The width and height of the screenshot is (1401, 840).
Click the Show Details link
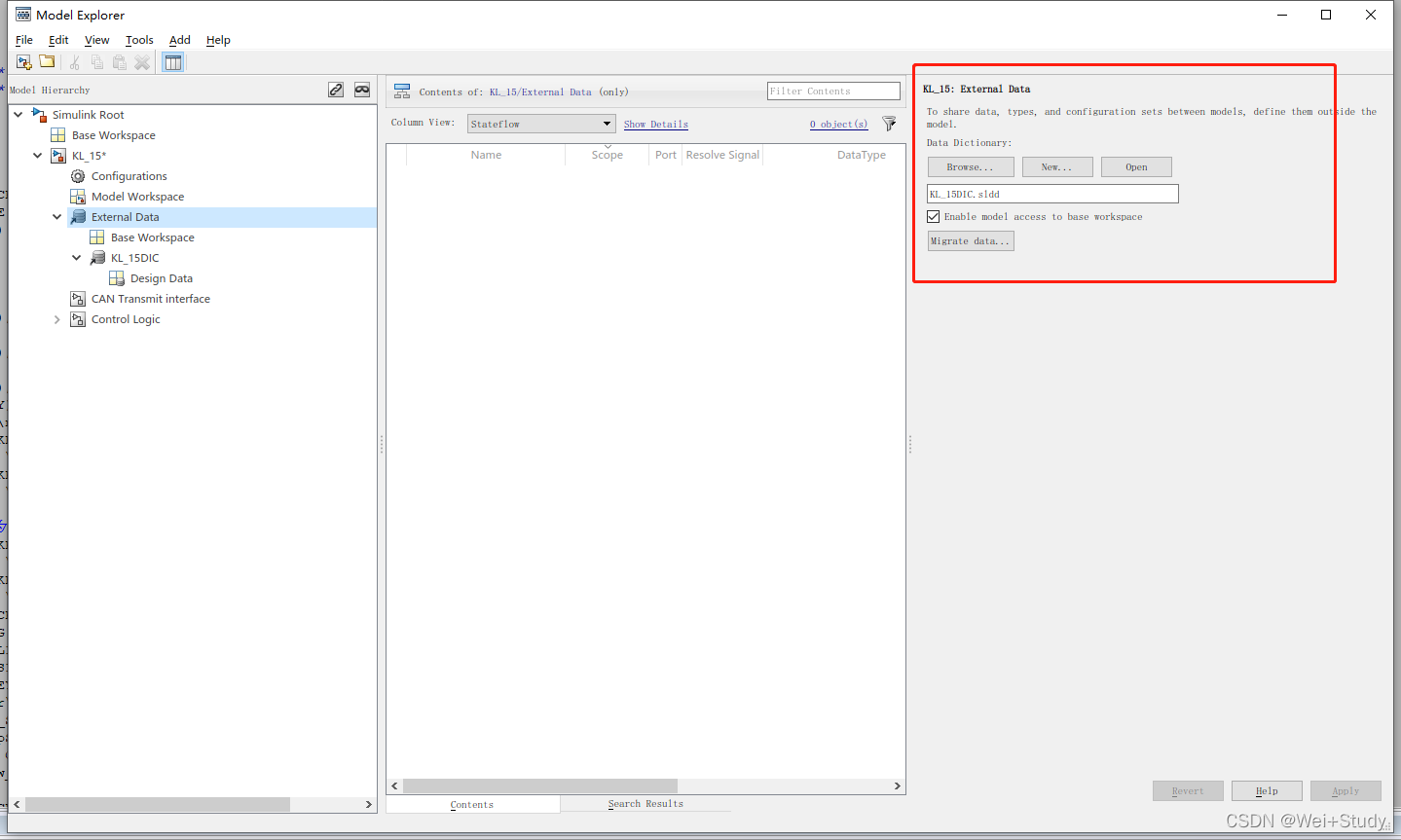pyautogui.click(x=656, y=125)
